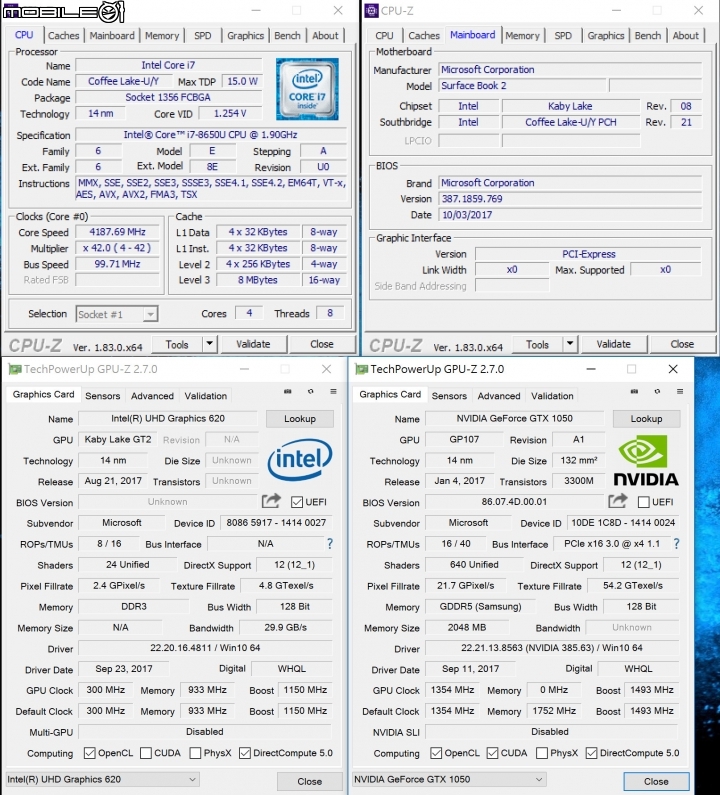Toggle UEFI checkbox in Intel GPU-Z
720x795 pixels.
(297, 502)
